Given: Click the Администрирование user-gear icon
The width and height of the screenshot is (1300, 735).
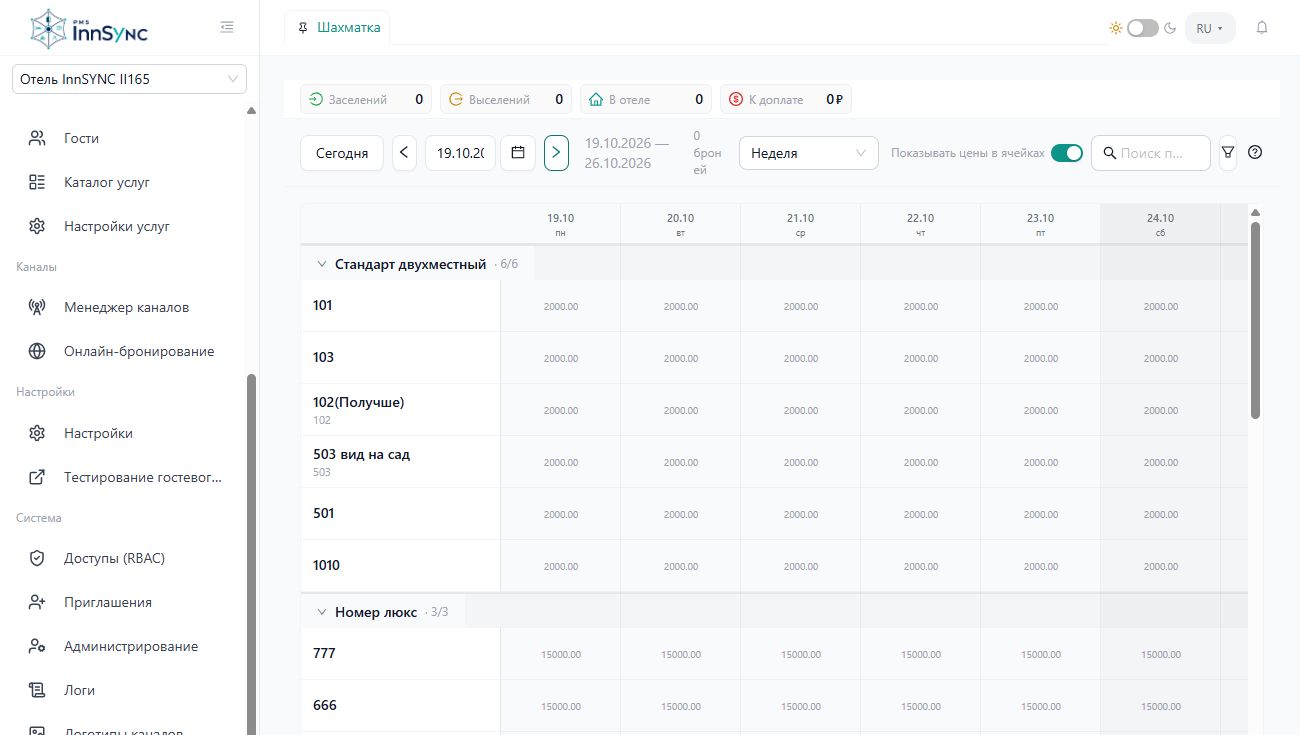Looking at the screenshot, I should (x=37, y=646).
